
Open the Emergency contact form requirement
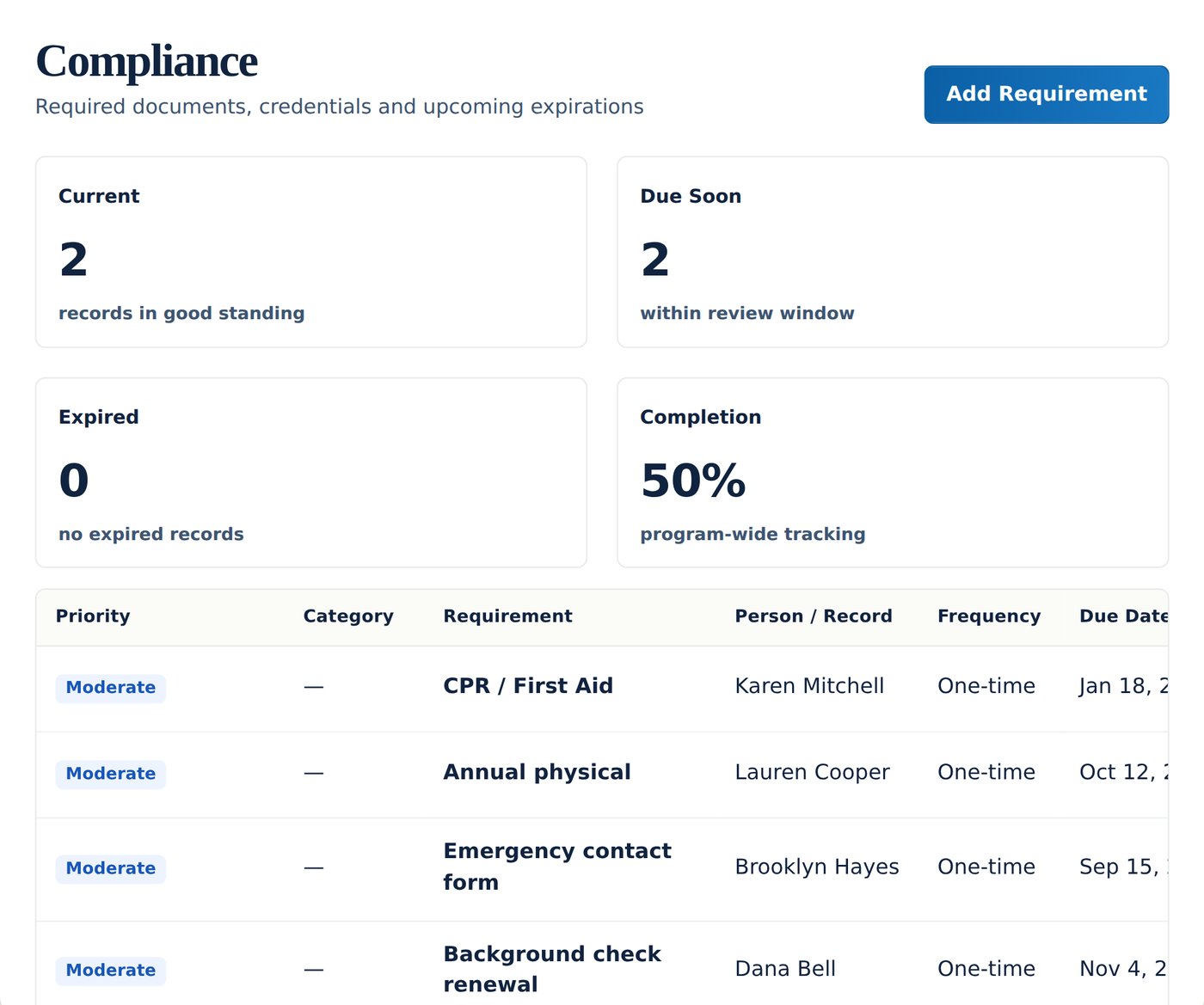557,867
